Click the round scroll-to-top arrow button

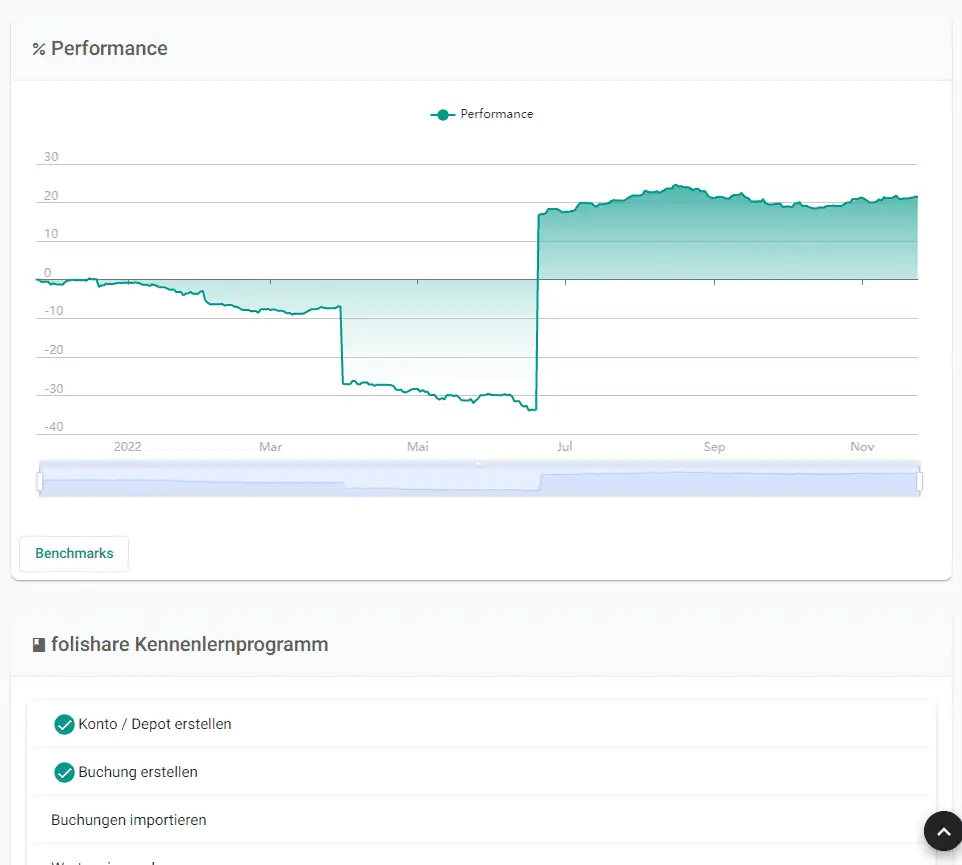click(944, 831)
